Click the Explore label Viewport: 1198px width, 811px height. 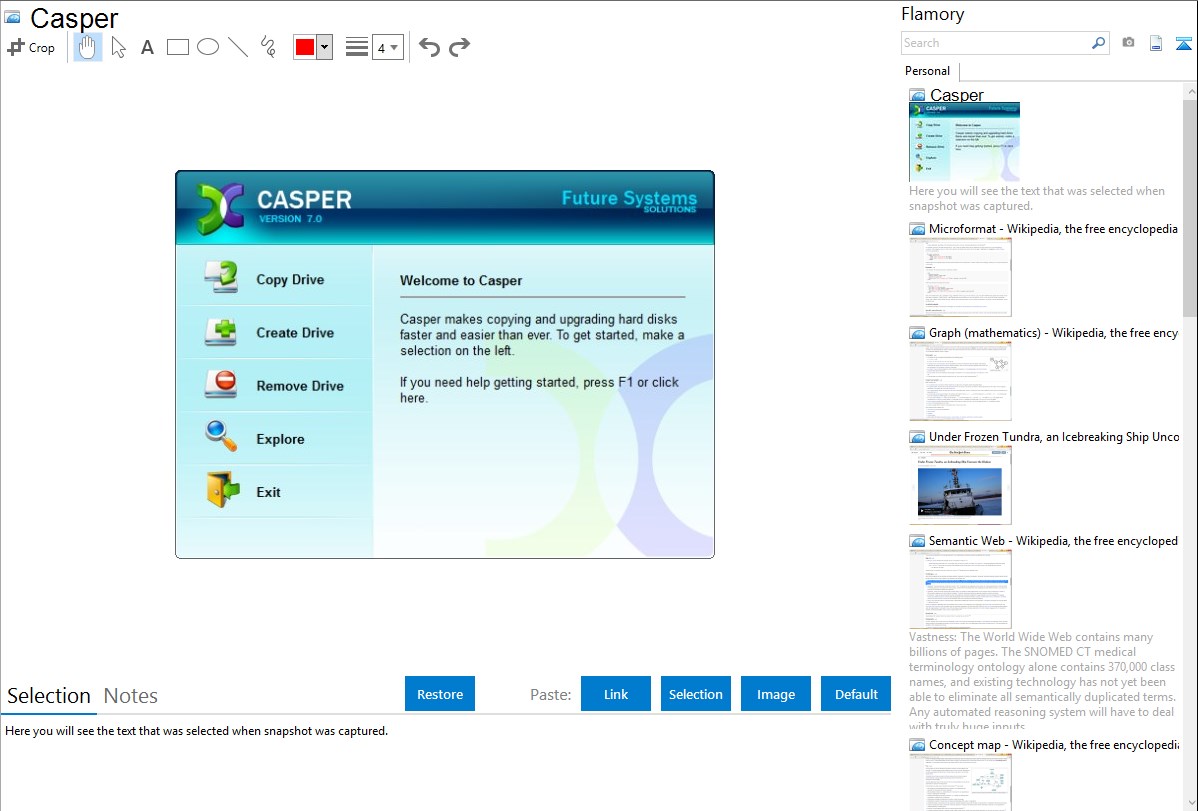(280, 440)
